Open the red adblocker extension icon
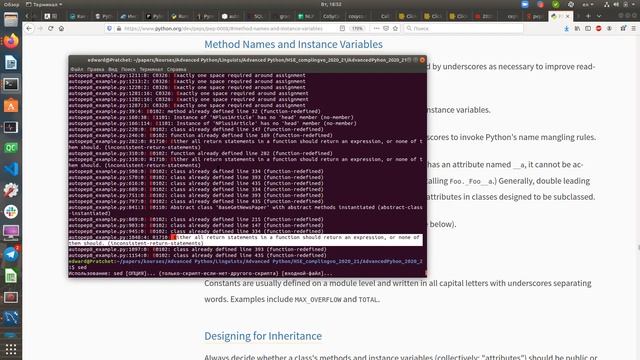The image size is (640, 360). pyautogui.click(x=598, y=29)
